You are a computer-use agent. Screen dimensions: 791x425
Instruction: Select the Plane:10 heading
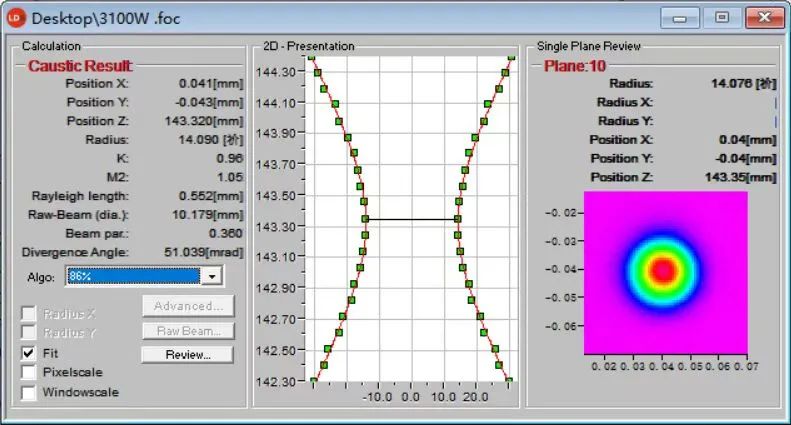point(575,65)
